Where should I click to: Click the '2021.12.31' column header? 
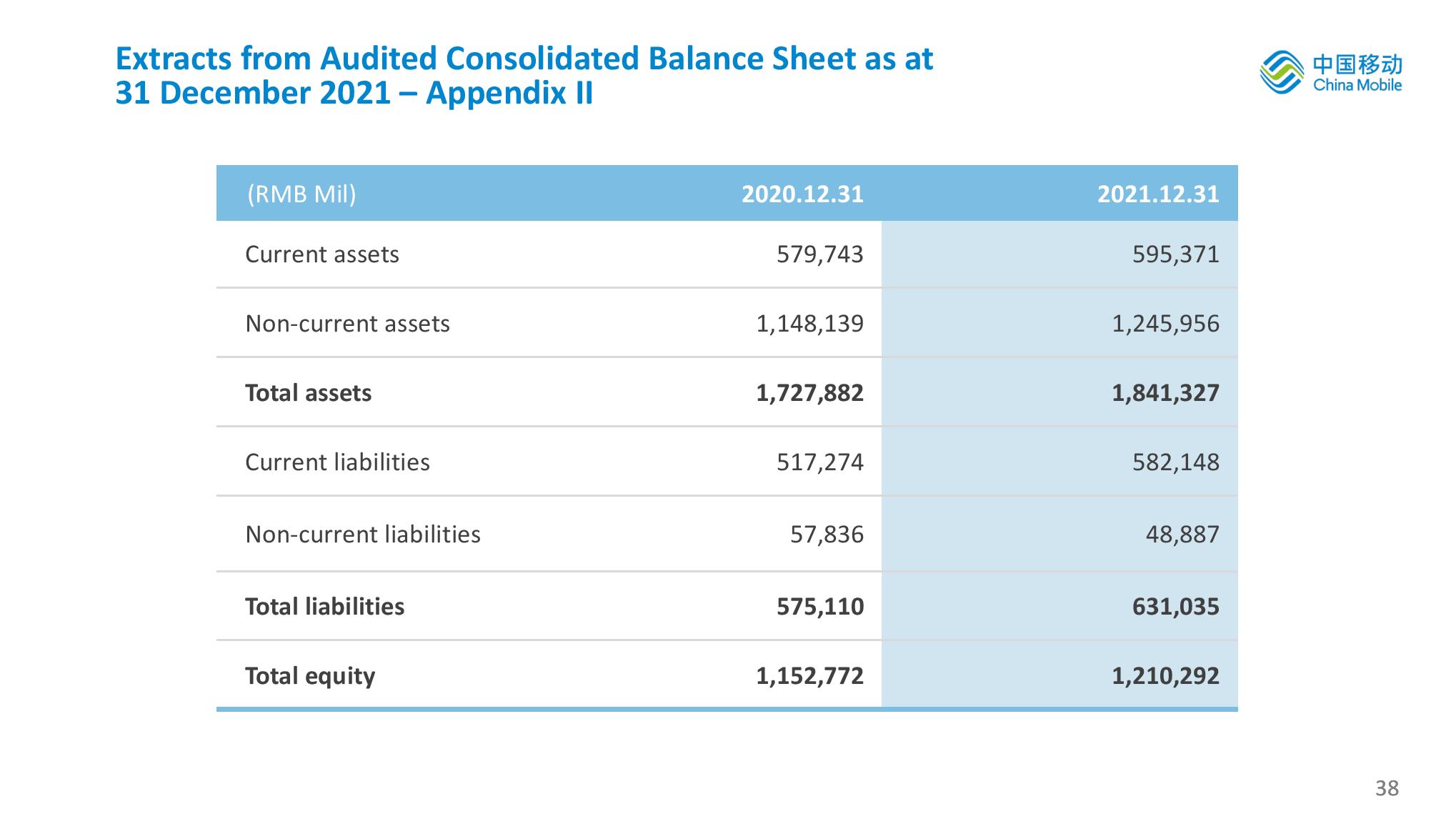tap(1158, 194)
